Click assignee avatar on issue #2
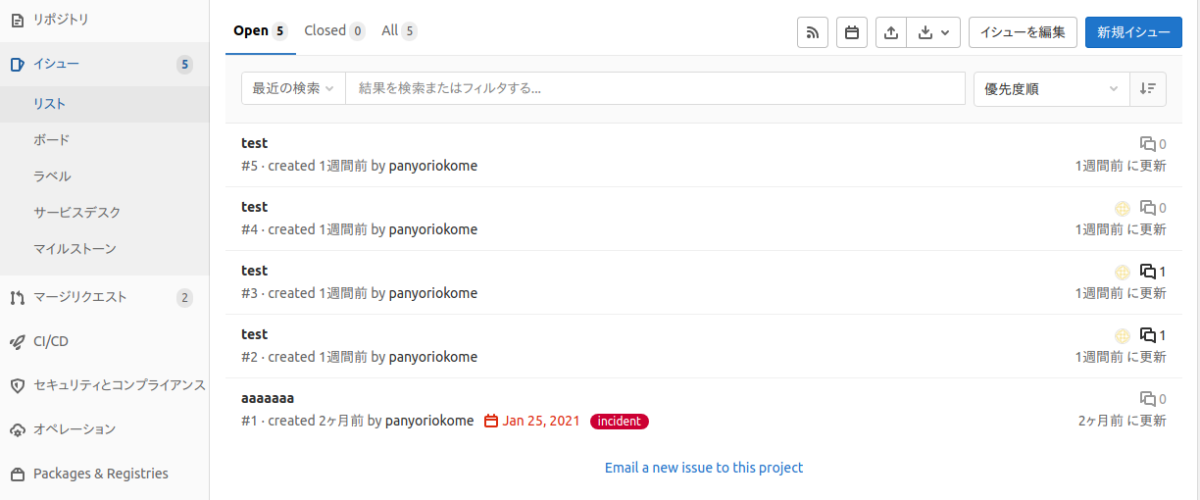1200x500 pixels. [1122, 335]
